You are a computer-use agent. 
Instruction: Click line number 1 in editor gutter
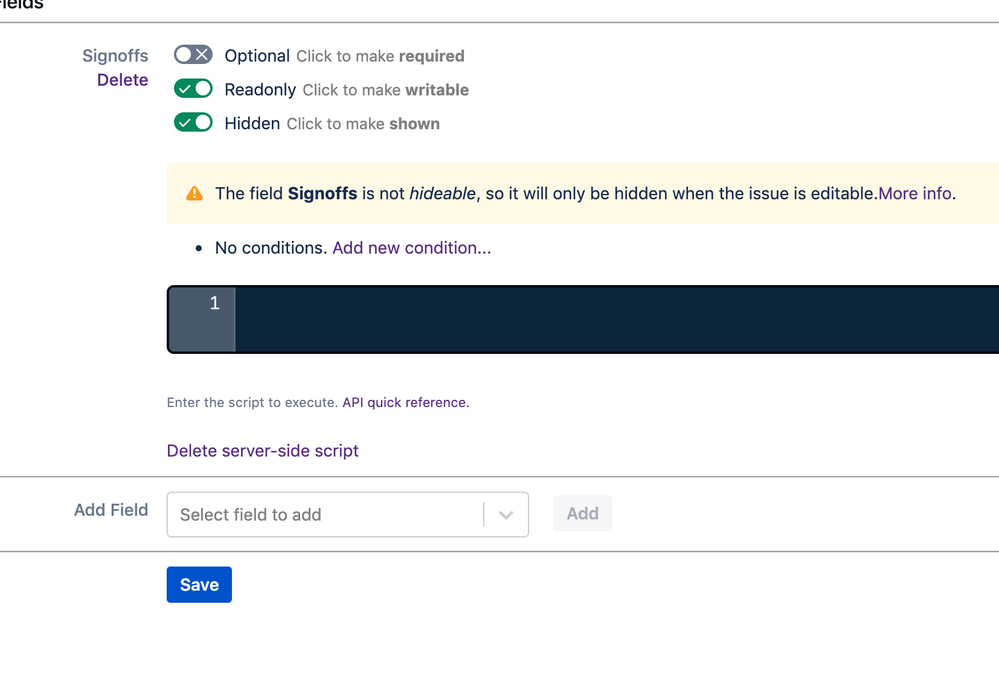click(215, 303)
